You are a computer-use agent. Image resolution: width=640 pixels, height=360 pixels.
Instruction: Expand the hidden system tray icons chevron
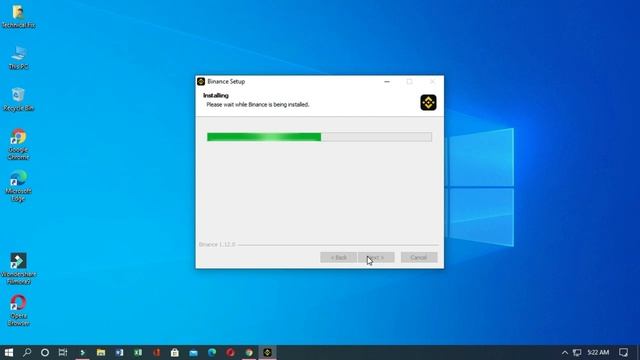click(565, 352)
